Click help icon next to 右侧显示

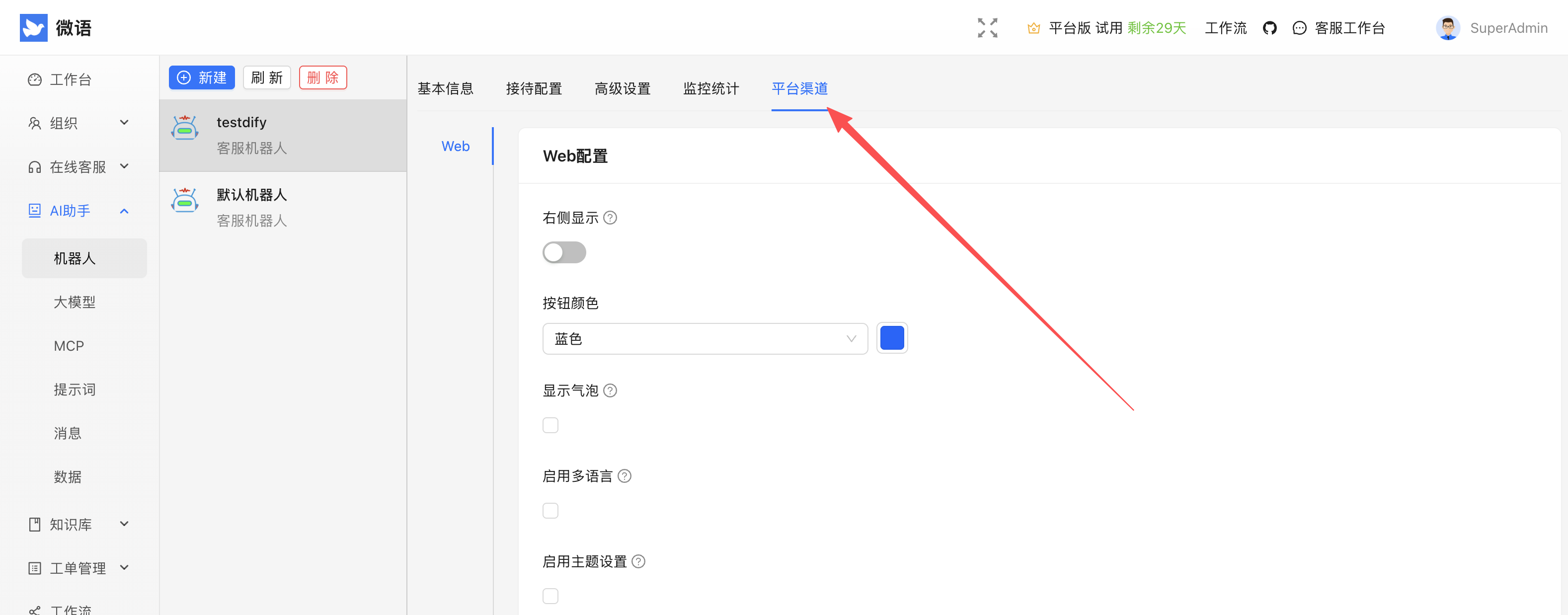pyautogui.click(x=610, y=218)
